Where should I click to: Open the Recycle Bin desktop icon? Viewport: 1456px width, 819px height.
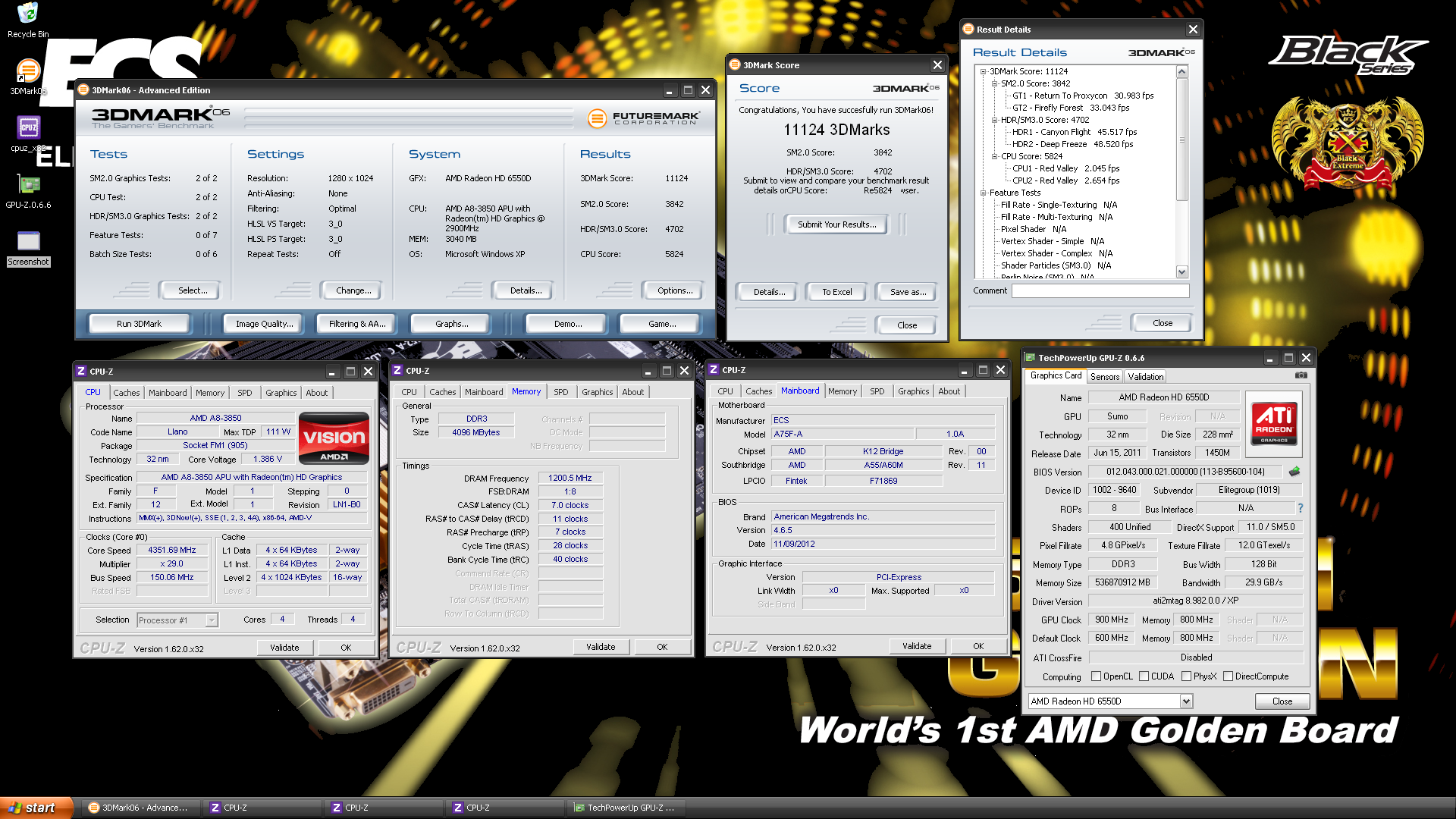27,14
